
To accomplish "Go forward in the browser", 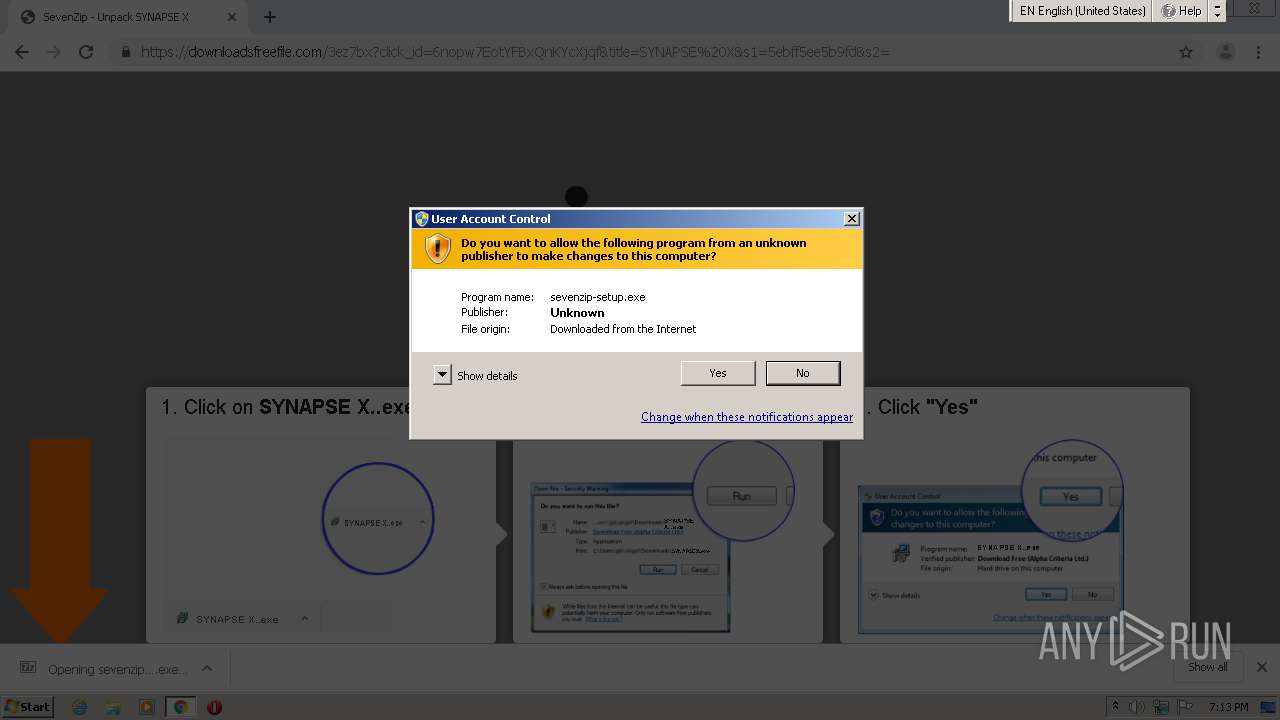I will (54, 52).
